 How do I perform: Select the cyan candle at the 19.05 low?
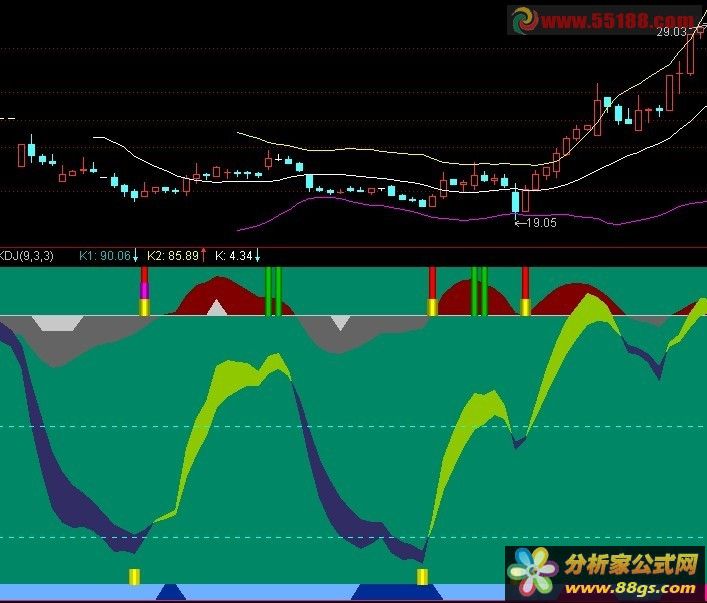(x=515, y=202)
